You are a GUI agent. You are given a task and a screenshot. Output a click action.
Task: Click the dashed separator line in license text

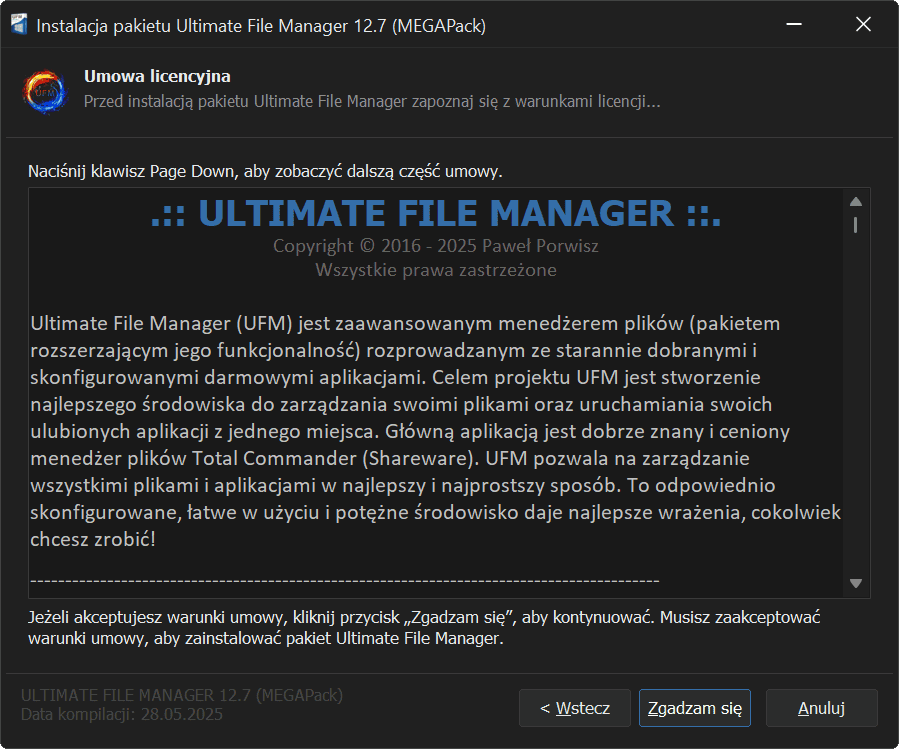(x=344, y=579)
